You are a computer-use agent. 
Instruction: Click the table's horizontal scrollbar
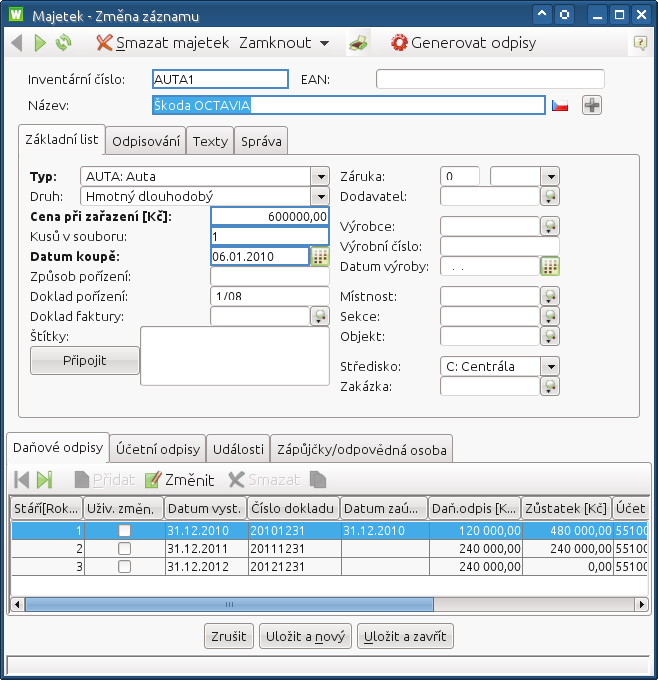230,605
